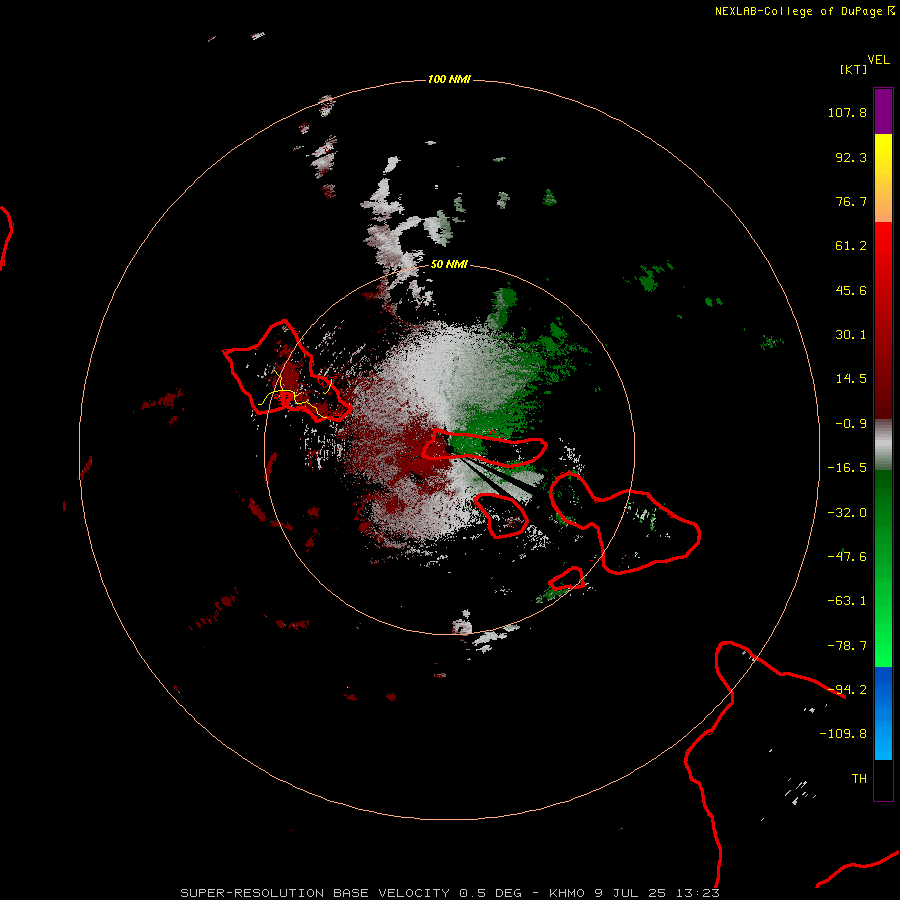The height and width of the screenshot is (900, 900).
Task: Click the -47.6 value on the velocity scale
Action: click(x=847, y=557)
